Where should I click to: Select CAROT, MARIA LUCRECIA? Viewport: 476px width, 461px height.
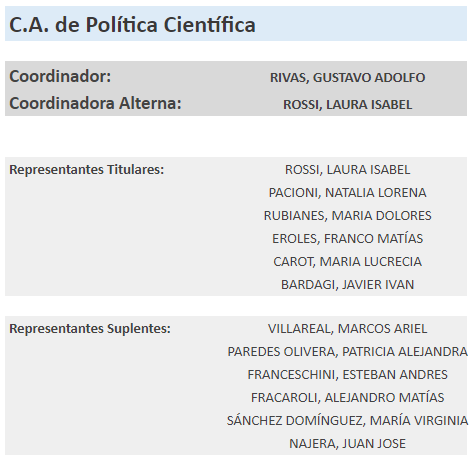[x=347, y=262]
